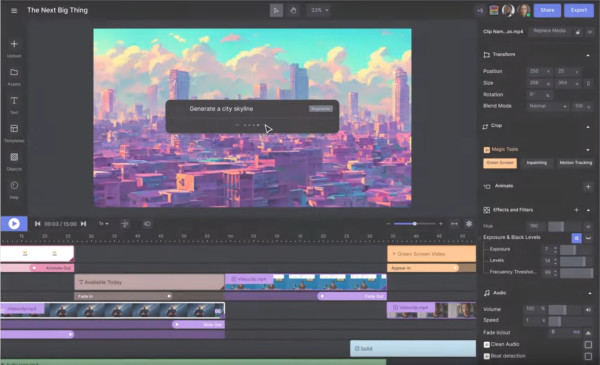Zoom out the timeline with minus
Image resolution: width=600 pixels, height=365 pixels.
point(388,223)
